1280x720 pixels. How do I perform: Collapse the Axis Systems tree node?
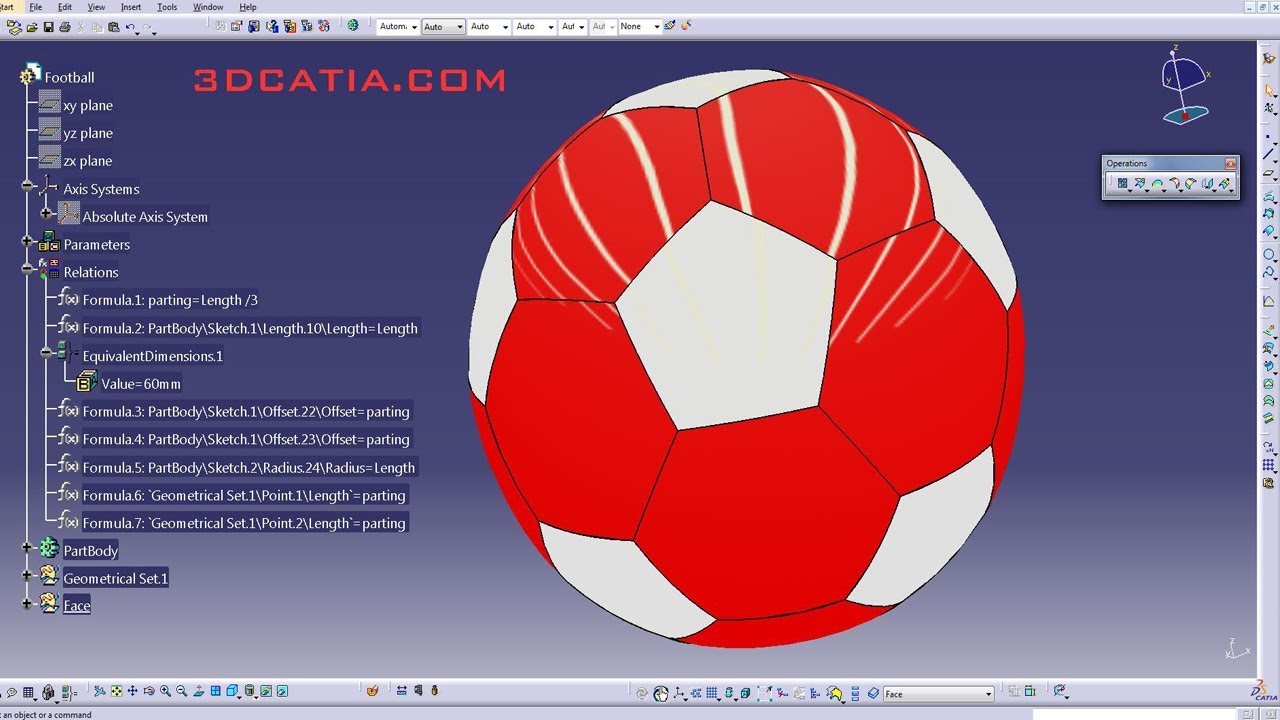click(x=27, y=188)
